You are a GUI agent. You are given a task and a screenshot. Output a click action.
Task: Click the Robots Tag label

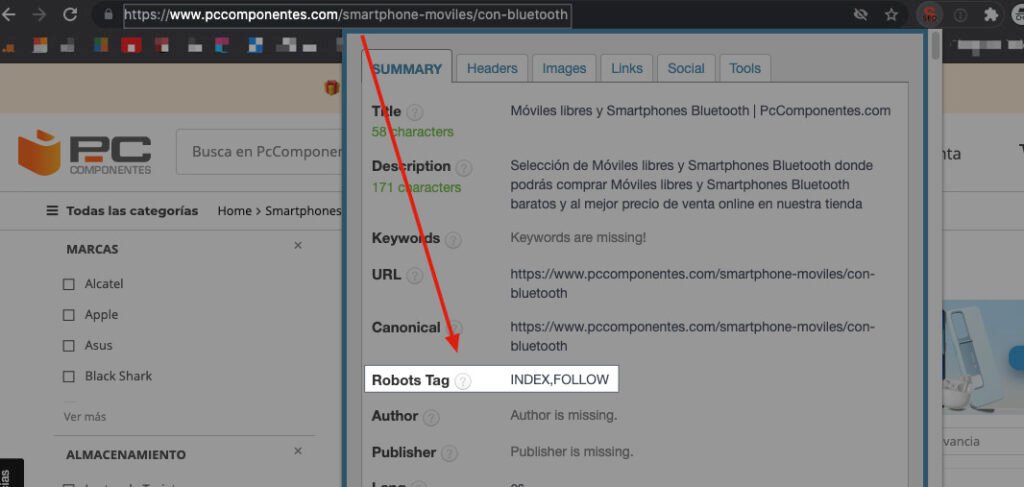(411, 380)
